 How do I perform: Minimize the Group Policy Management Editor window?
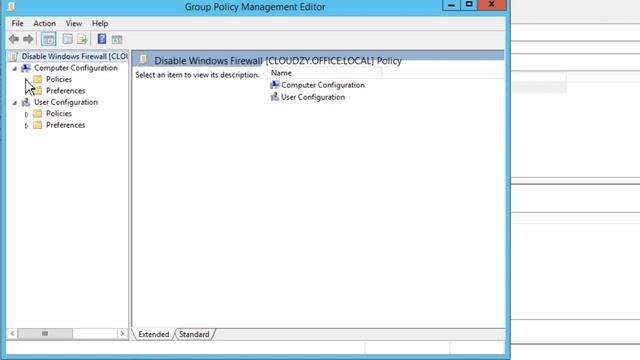451,5
